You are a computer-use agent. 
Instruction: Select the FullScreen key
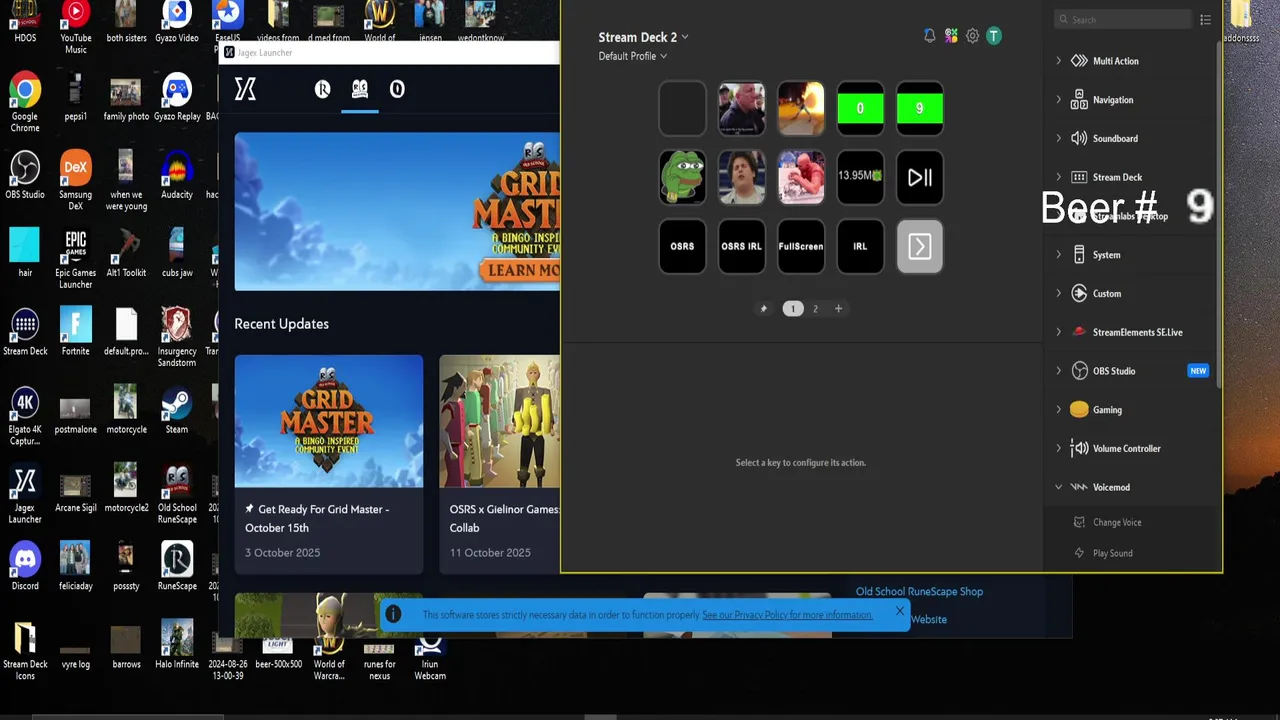click(x=801, y=246)
